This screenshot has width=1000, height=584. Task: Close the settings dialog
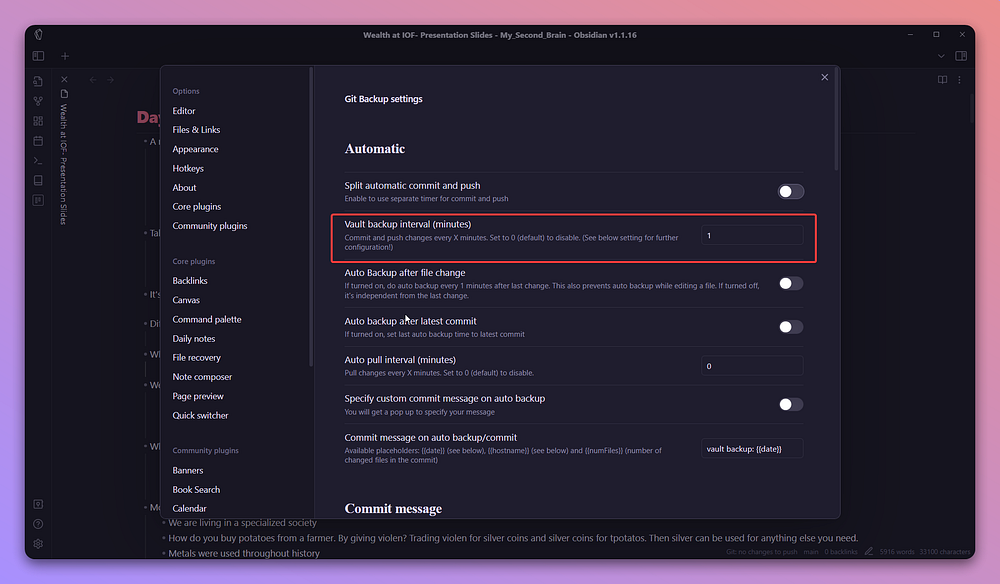pyautogui.click(x=824, y=77)
